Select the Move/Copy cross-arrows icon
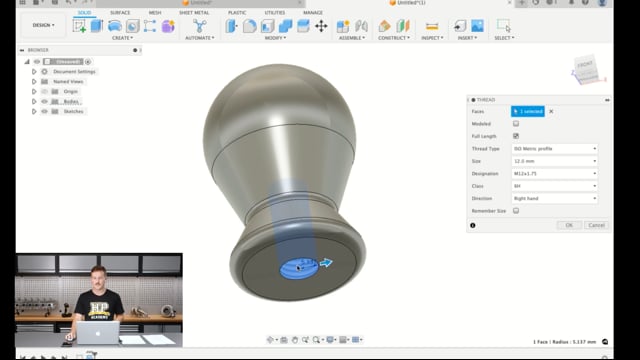The image size is (640, 360). 321,26
